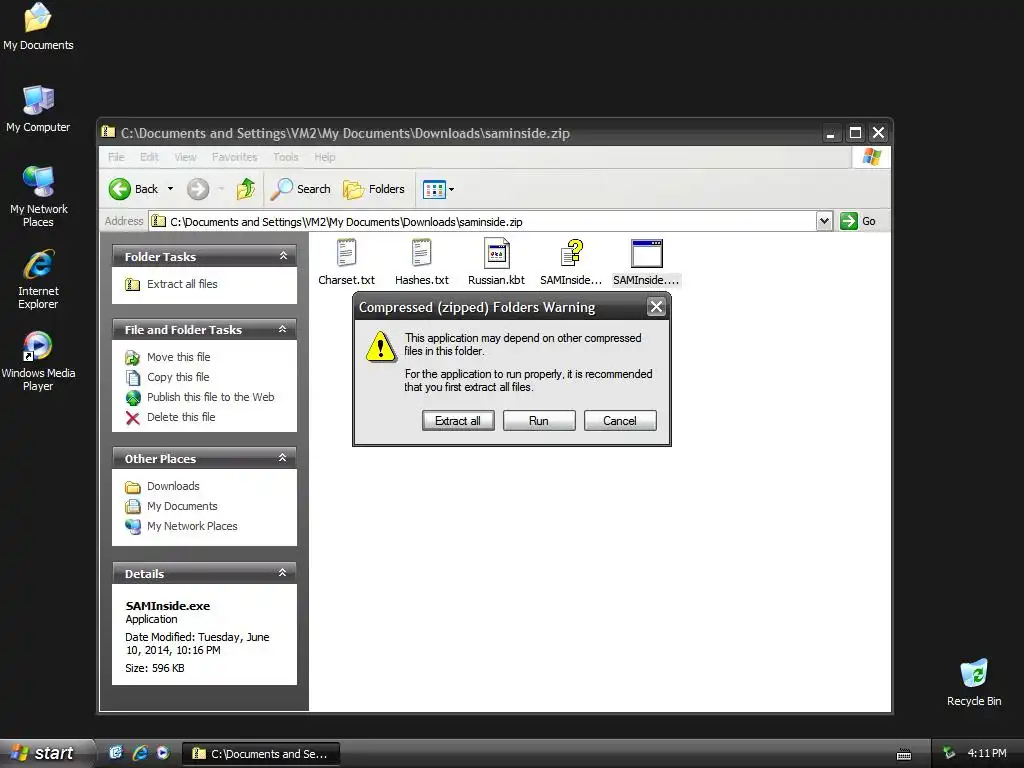Select the SAMInside.exe application icon
Screen dimensions: 1024x768
tap(647, 253)
